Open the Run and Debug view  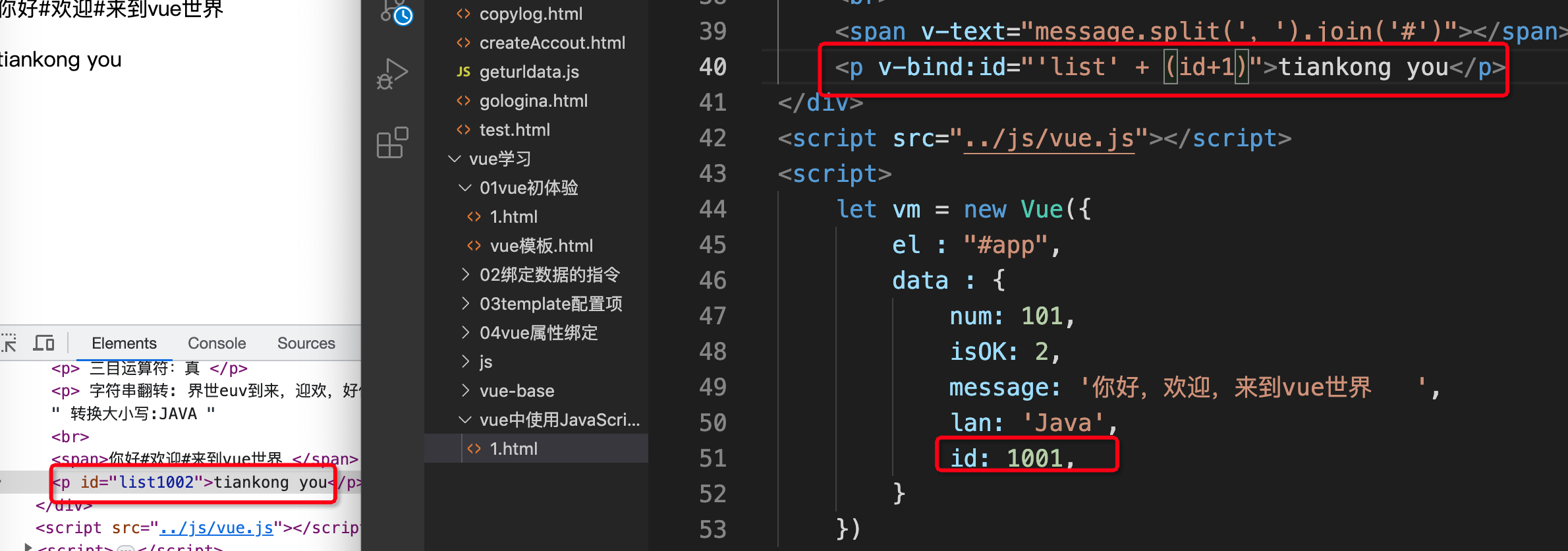(x=393, y=74)
